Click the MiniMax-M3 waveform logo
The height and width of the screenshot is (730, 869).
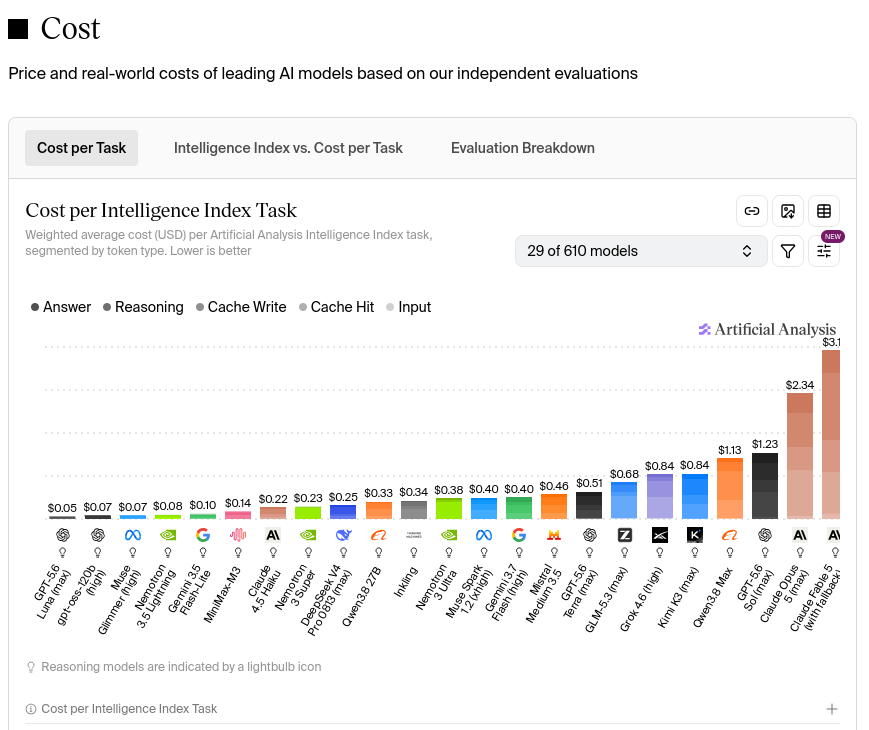pyautogui.click(x=238, y=535)
